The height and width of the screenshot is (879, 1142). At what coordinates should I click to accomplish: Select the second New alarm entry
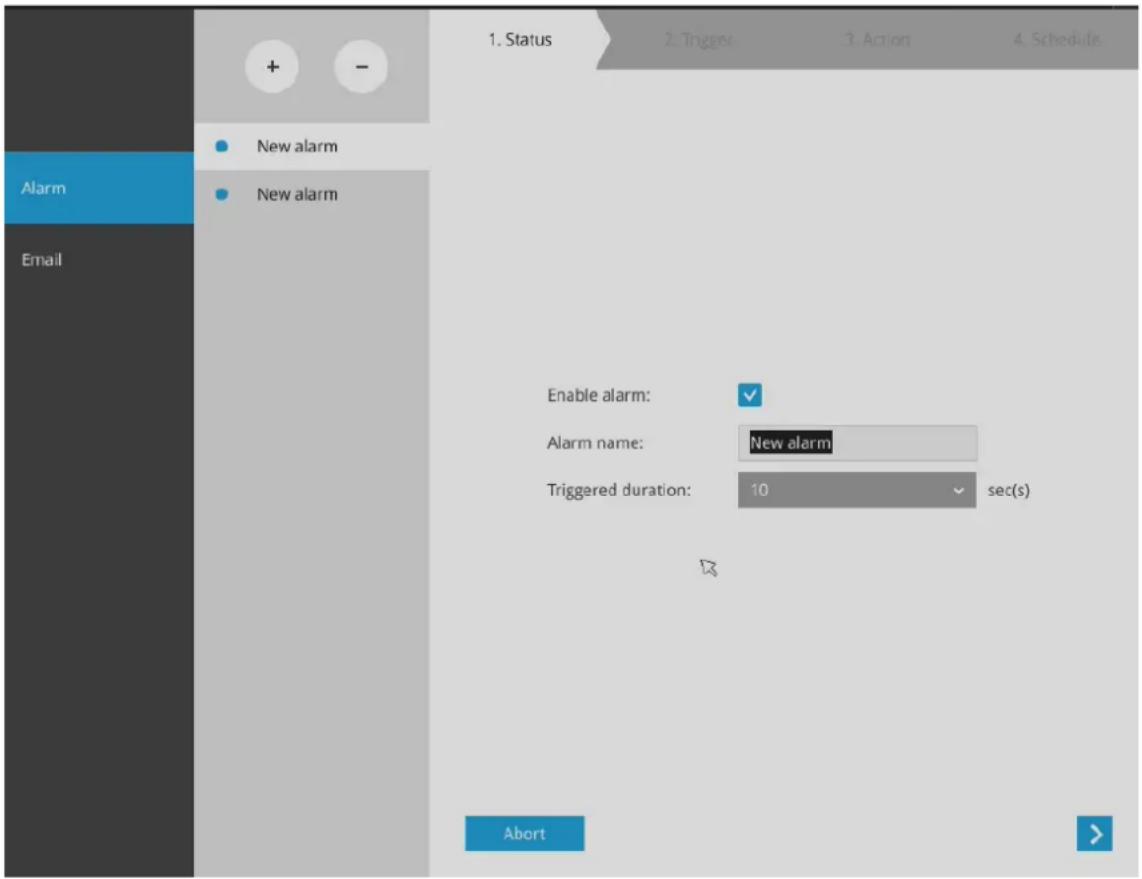(312, 194)
